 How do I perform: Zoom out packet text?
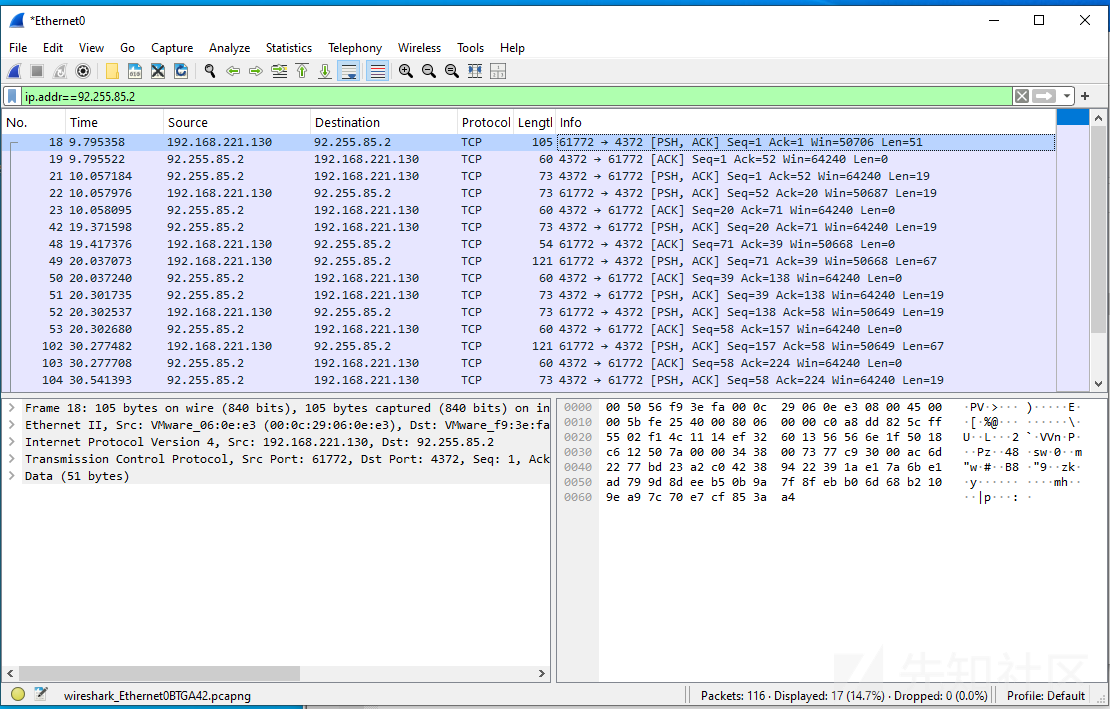[x=429, y=71]
